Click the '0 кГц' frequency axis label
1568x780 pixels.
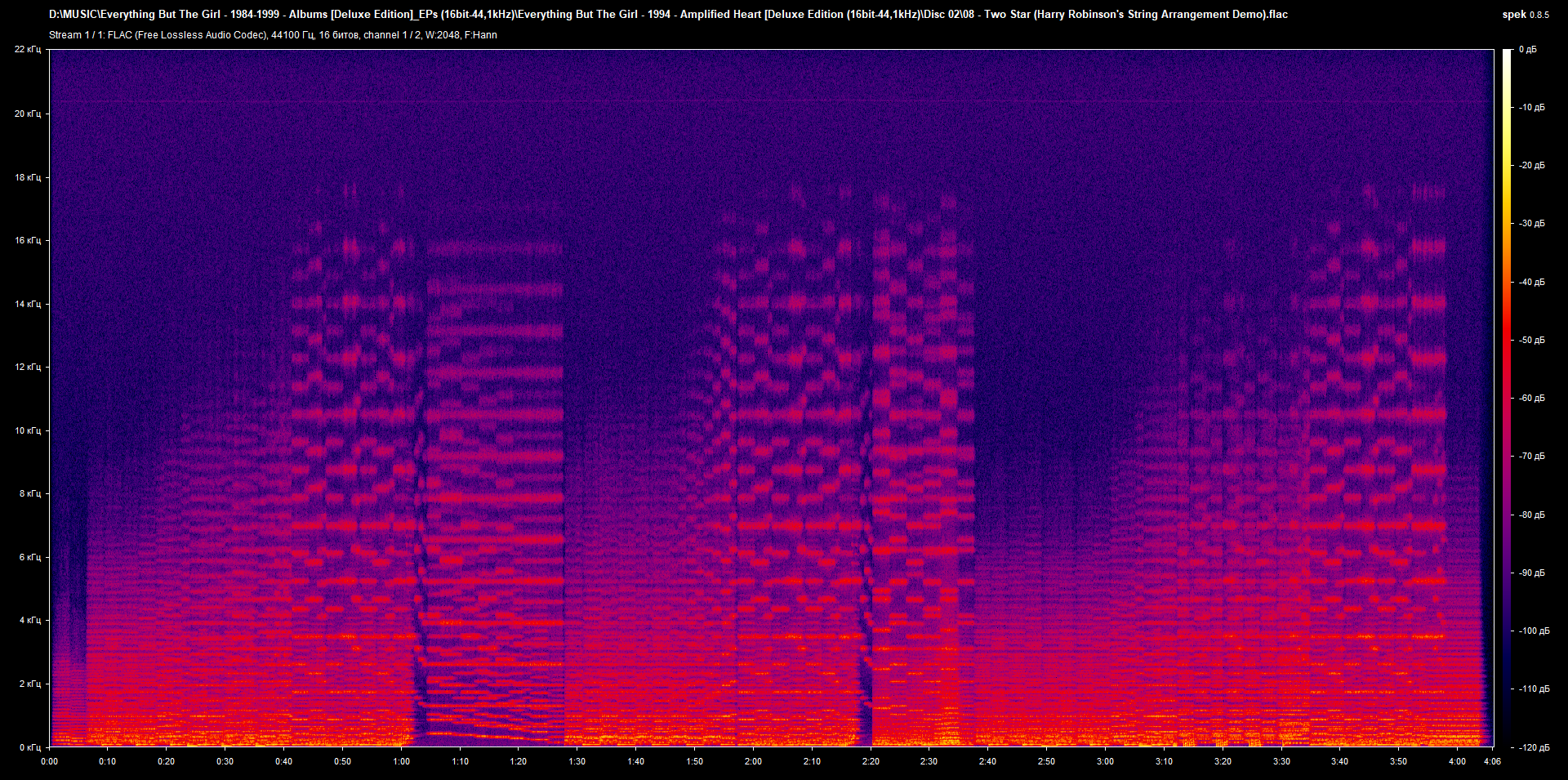click(x=30, y=747)
